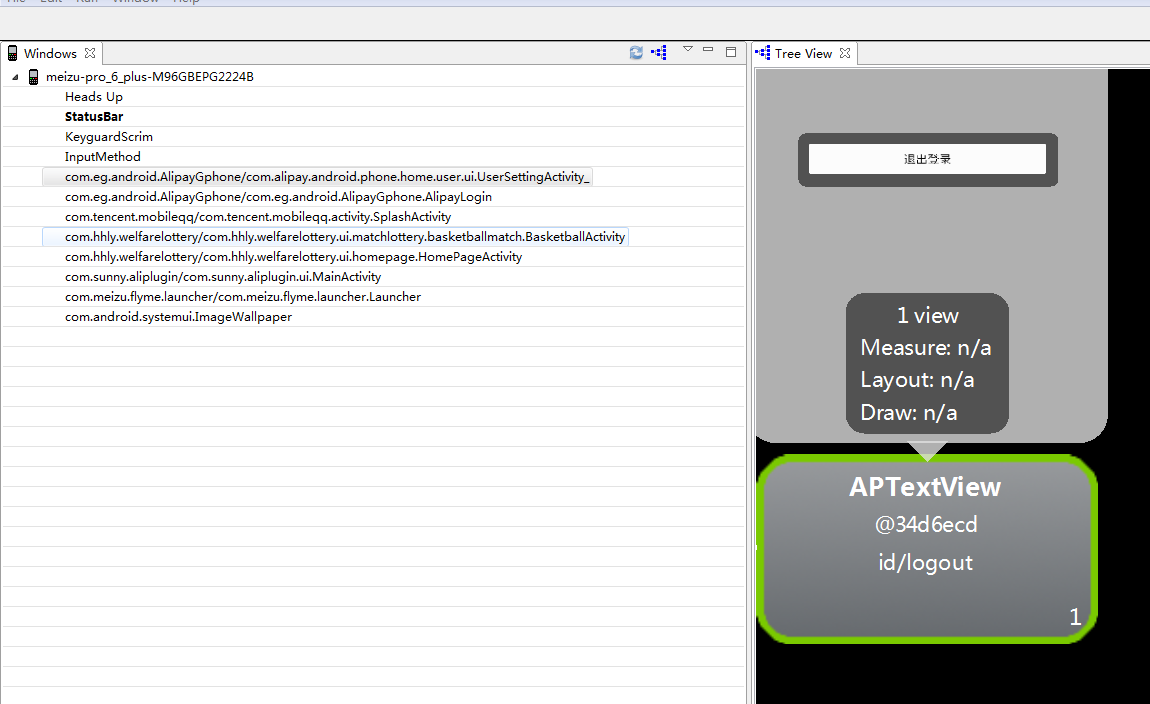Select the flyme launcher Launcher entry
The image size is (1150, 704).
(243, 297)
